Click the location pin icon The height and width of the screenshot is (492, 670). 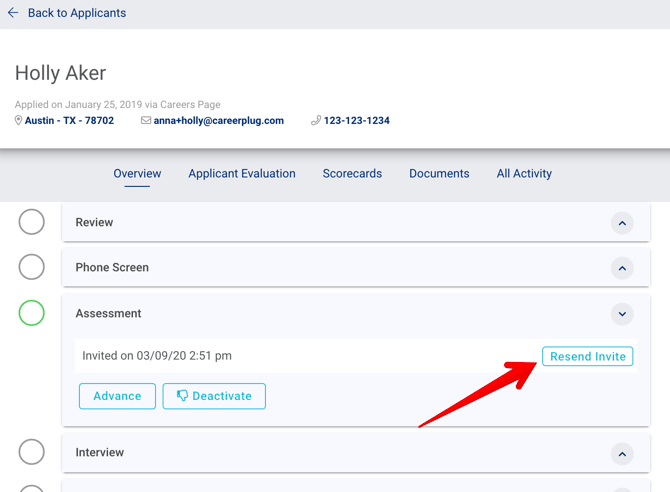tap(18, 121)
